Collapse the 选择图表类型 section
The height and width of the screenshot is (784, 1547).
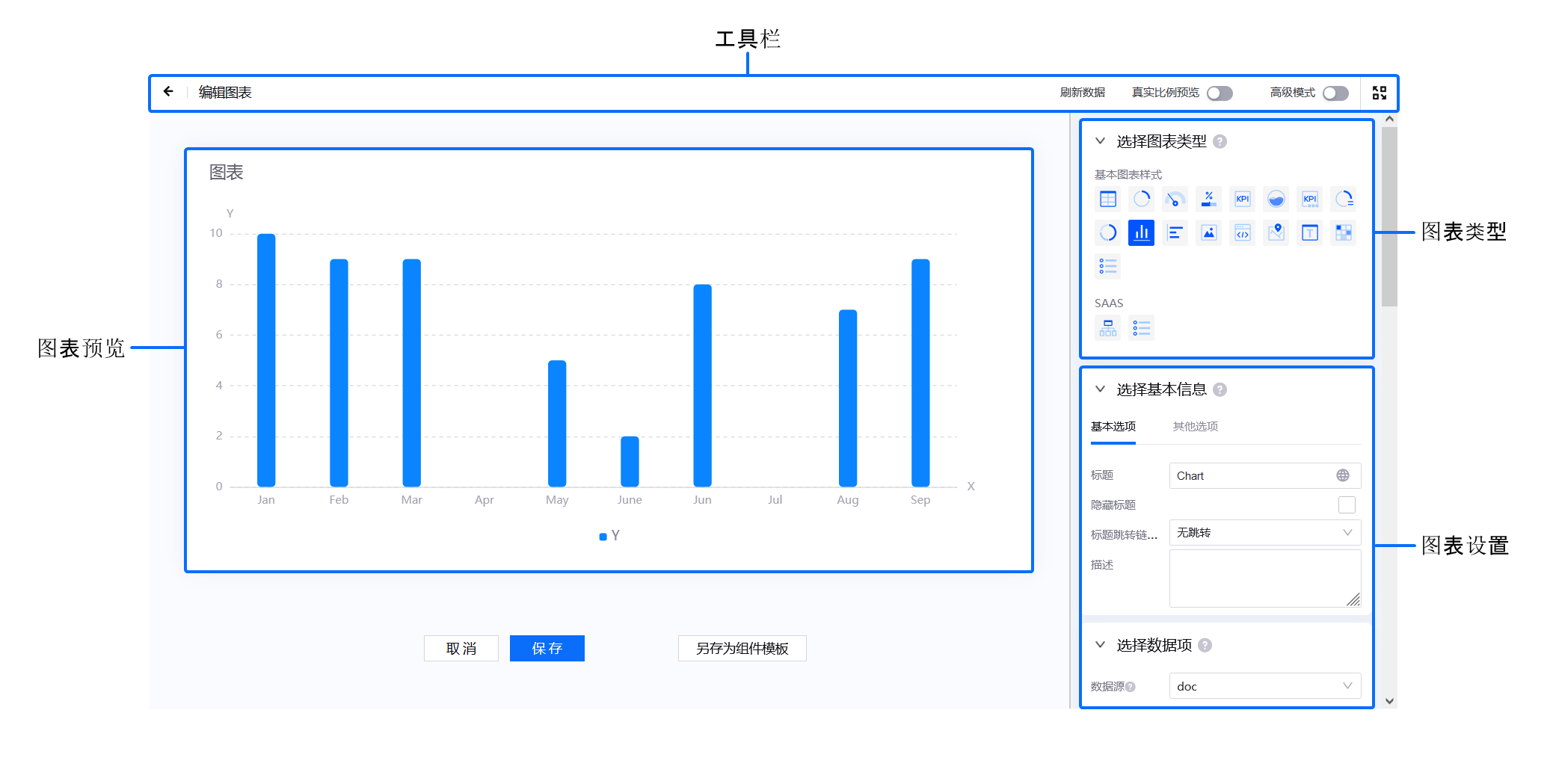[x=1100, y=141]
